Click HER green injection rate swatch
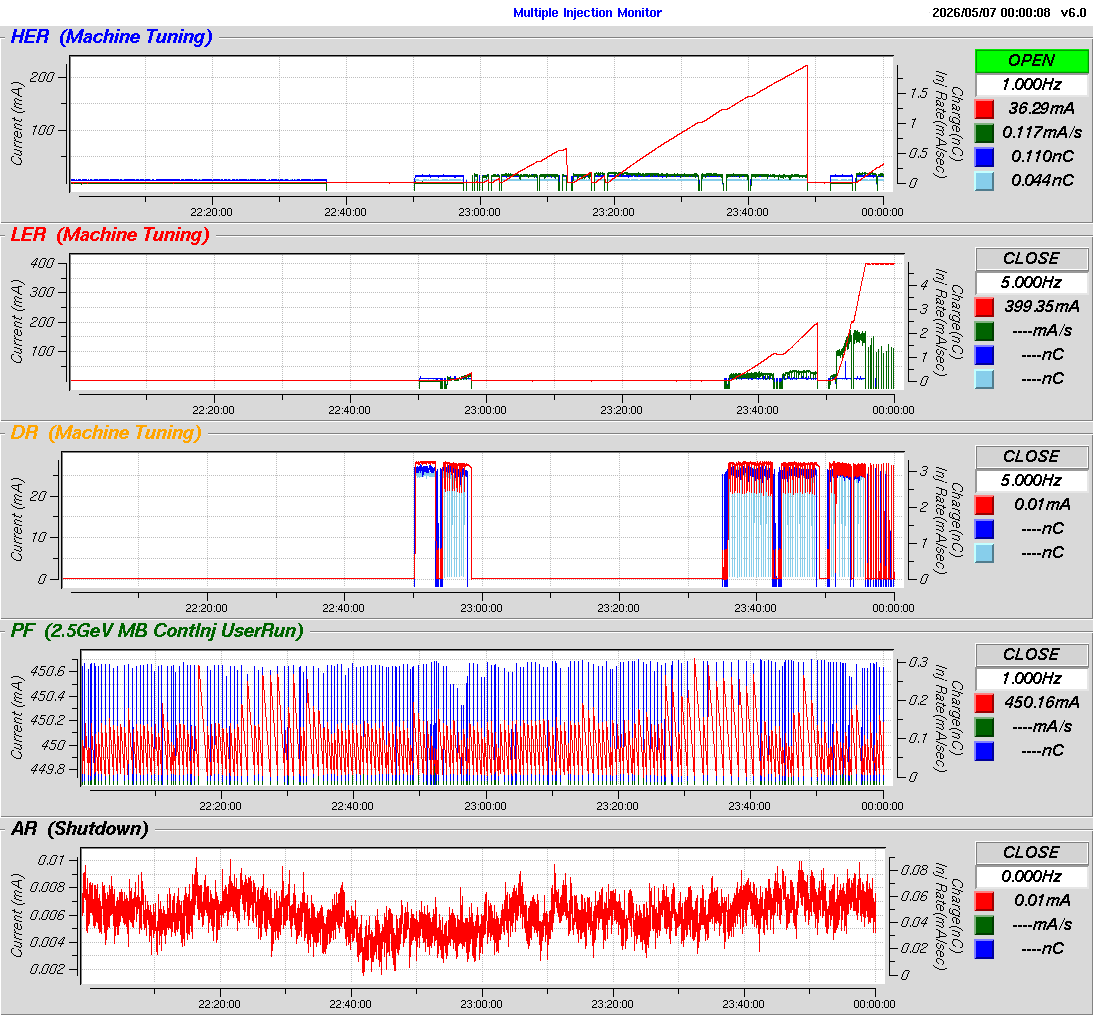The height and width of the screenshot is (1015, 1093). [984, 132]
